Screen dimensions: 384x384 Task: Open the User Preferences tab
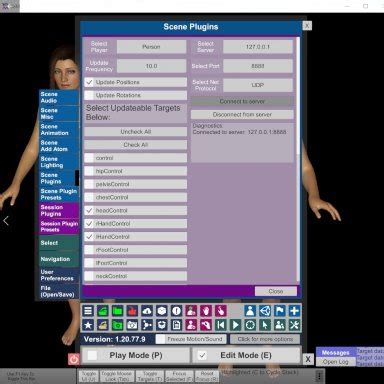tap(59, 275)
